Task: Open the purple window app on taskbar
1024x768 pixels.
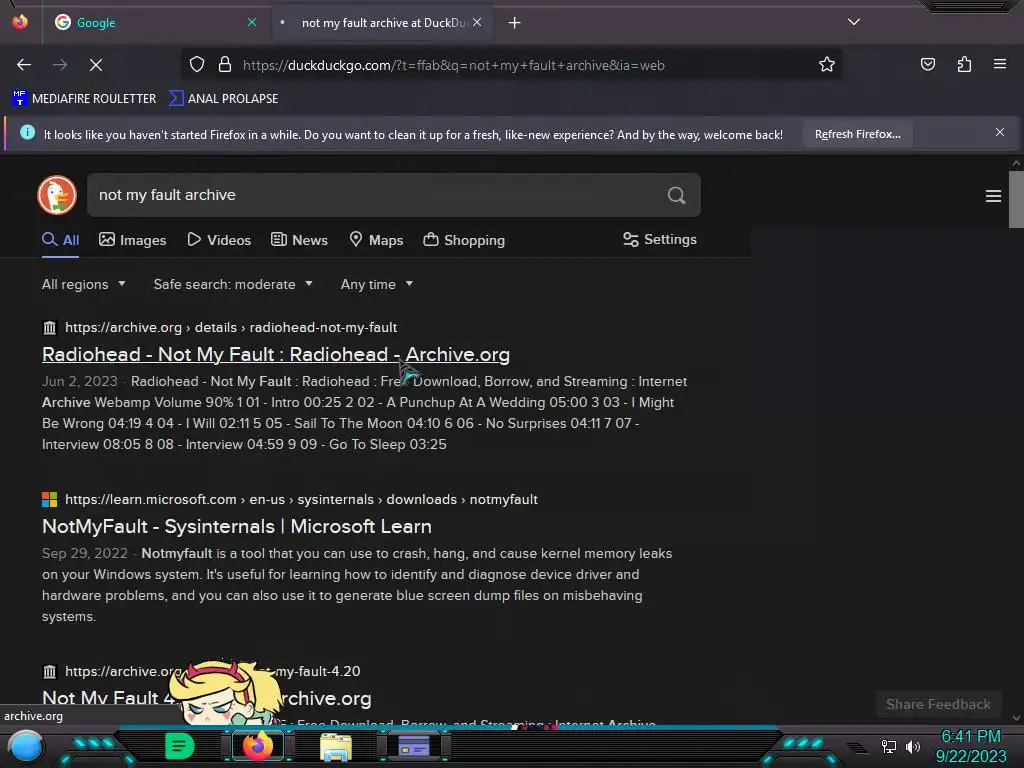Action: 414,746
